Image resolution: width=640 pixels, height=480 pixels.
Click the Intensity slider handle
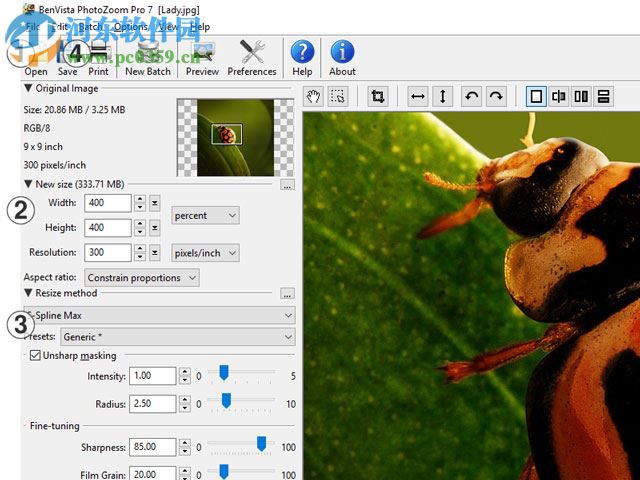224,373
